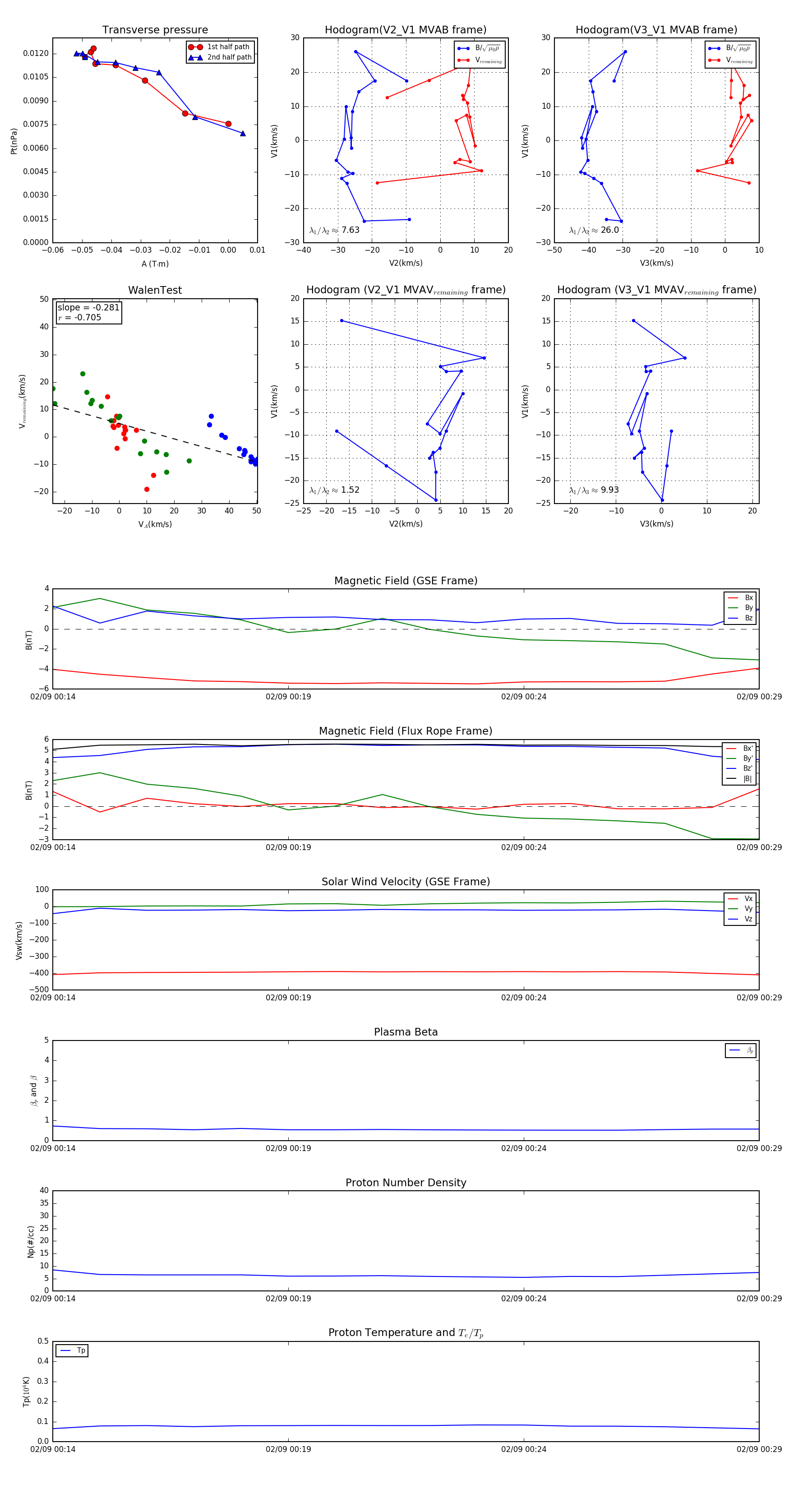Click the 'slope = -0.281' annotation
The width and height of the screenshot is (812, 1489).
click(88, 308)
